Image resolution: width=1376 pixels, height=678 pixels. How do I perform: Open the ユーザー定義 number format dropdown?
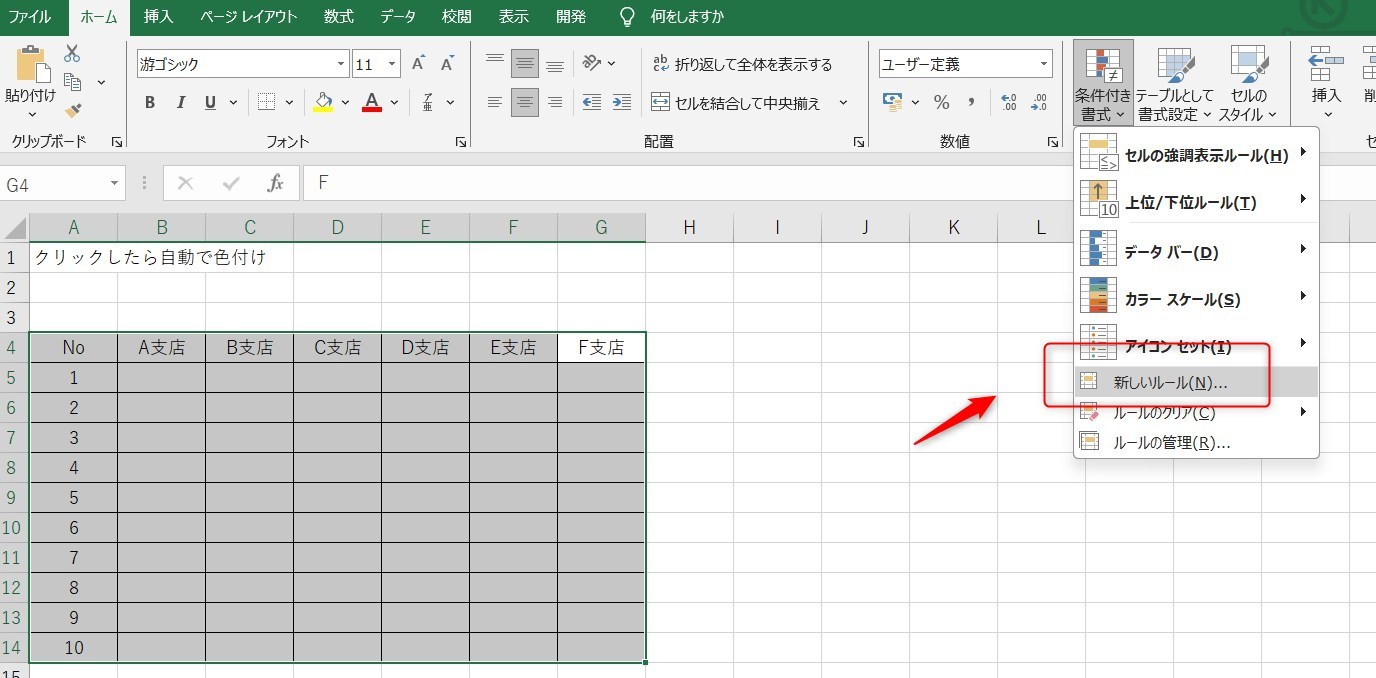pos(1044,63)
